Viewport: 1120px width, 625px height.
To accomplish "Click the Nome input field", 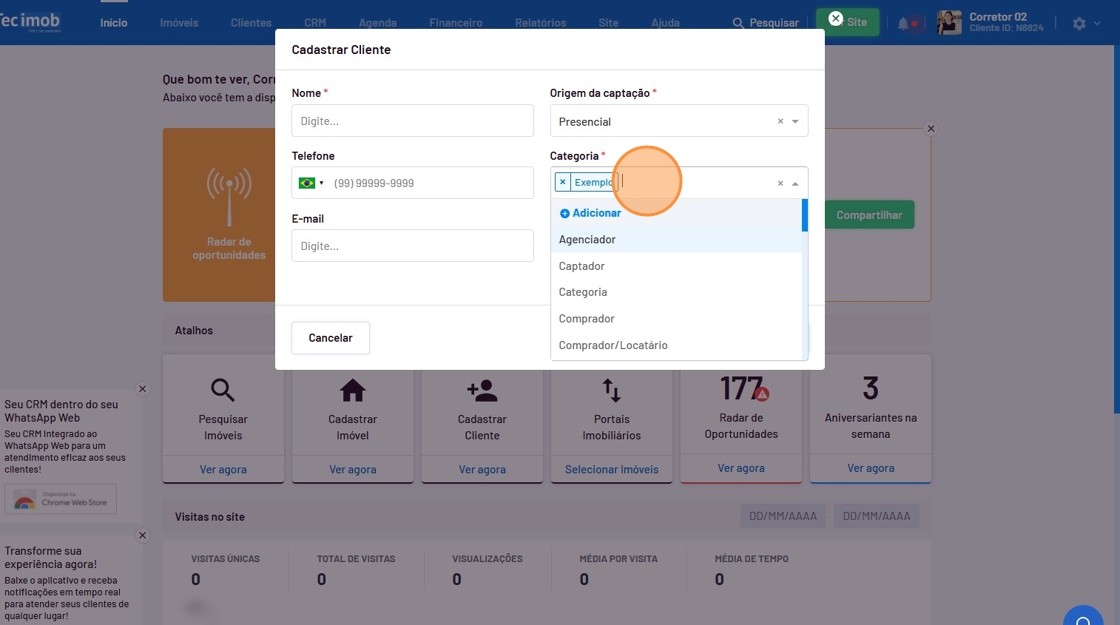I will tap(412, 121).
